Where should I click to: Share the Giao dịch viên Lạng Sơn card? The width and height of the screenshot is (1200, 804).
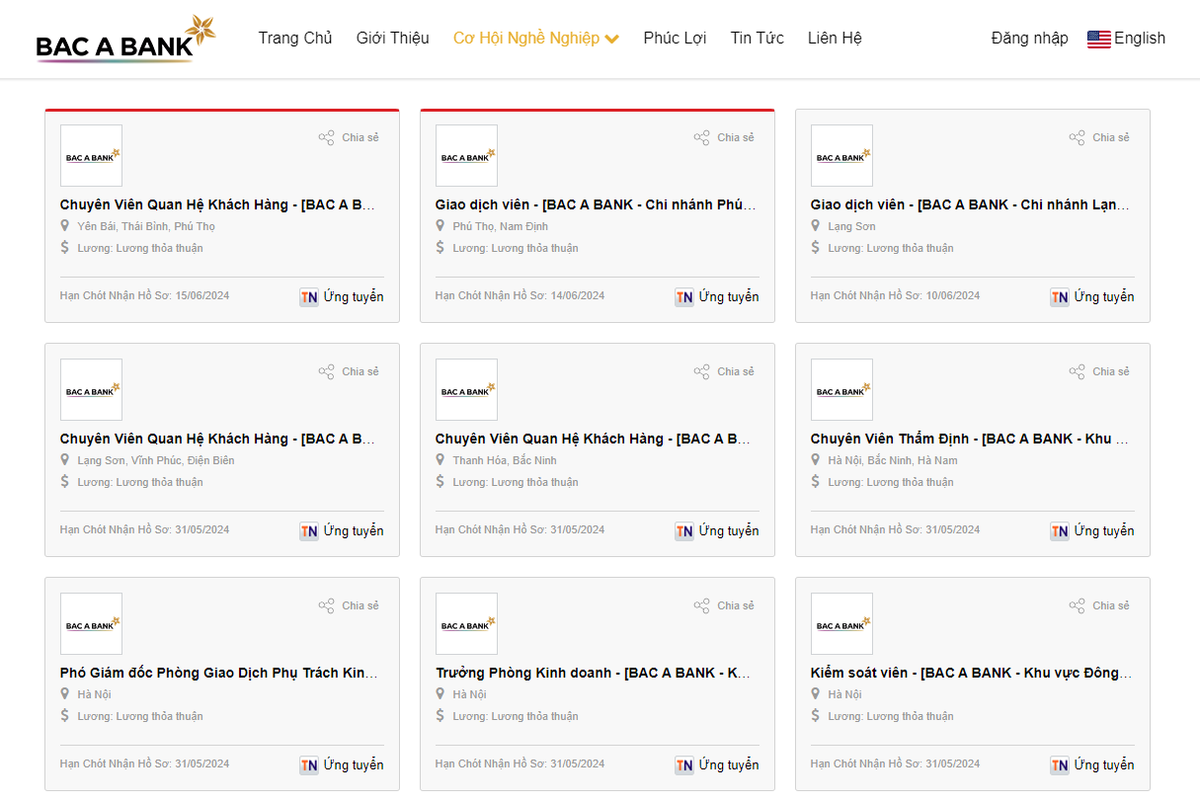1099,137
